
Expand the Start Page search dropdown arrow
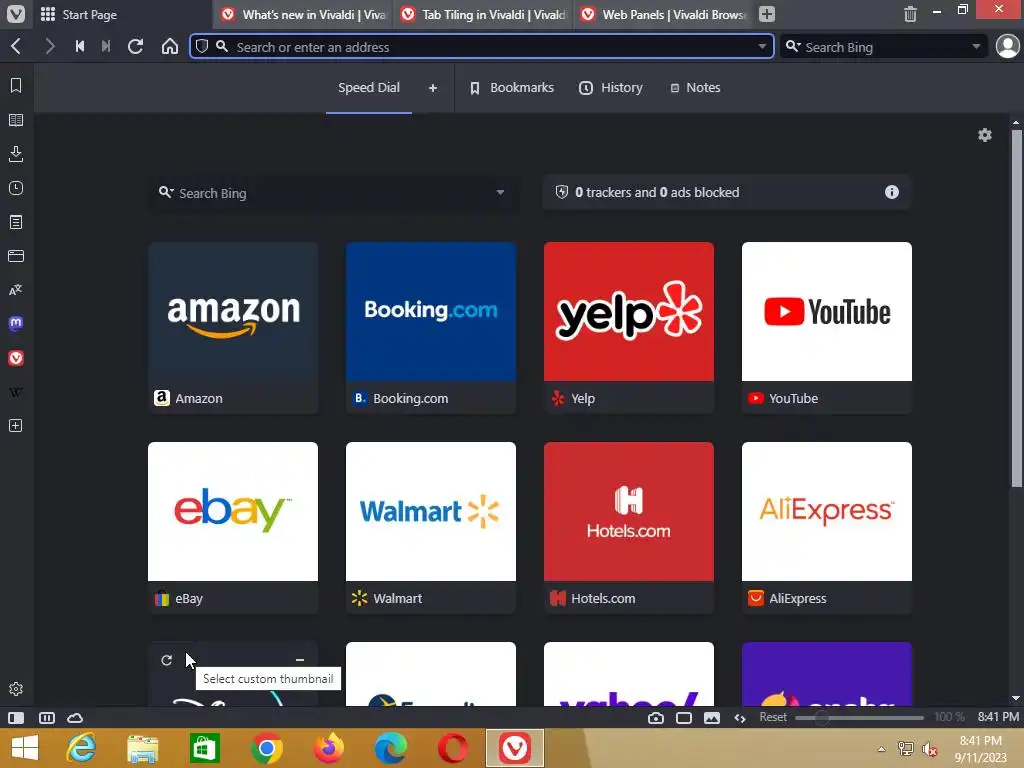pos(500,192)
